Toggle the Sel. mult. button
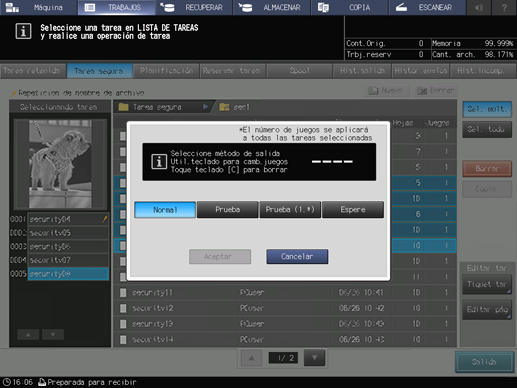This screenshot has height=388, width=517. (x=487, y=109)
